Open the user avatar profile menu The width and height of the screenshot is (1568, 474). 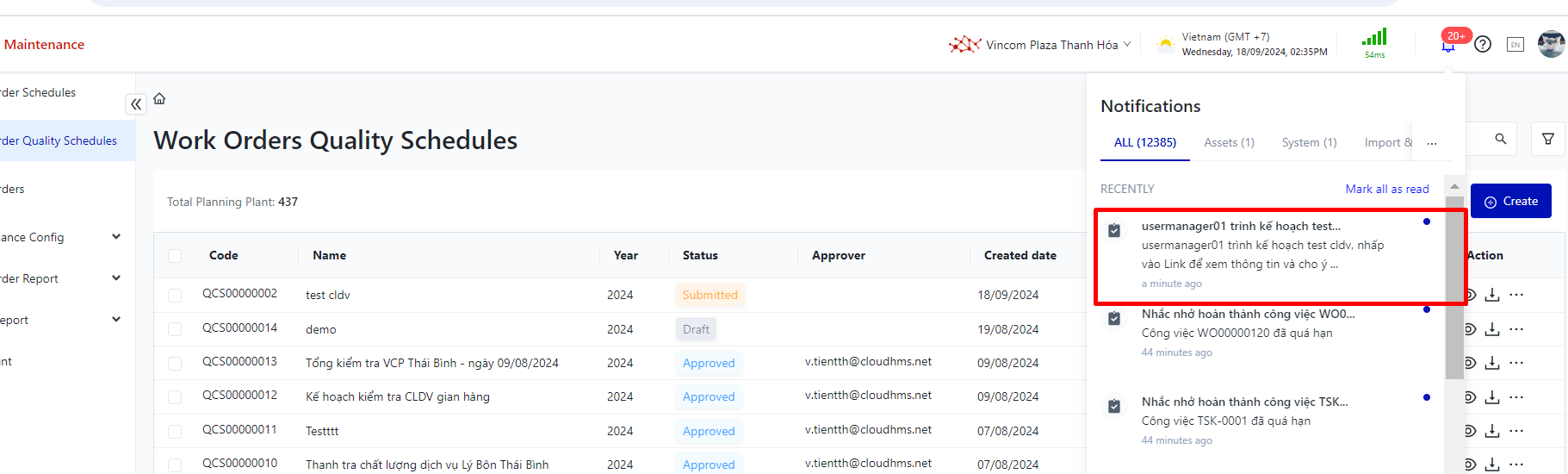click(1551, 44)
